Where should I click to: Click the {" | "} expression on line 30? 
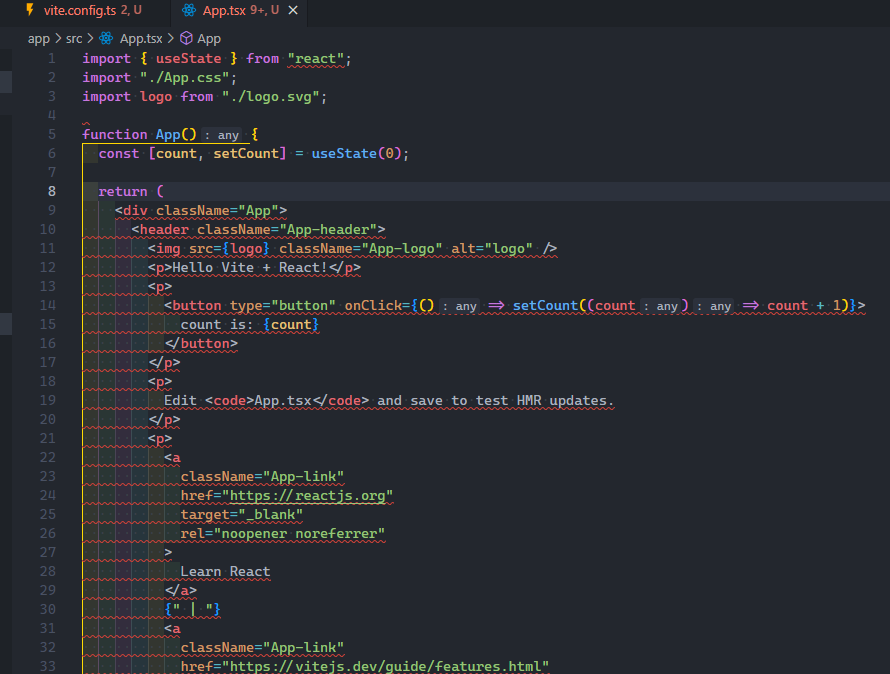click(192, 609)
